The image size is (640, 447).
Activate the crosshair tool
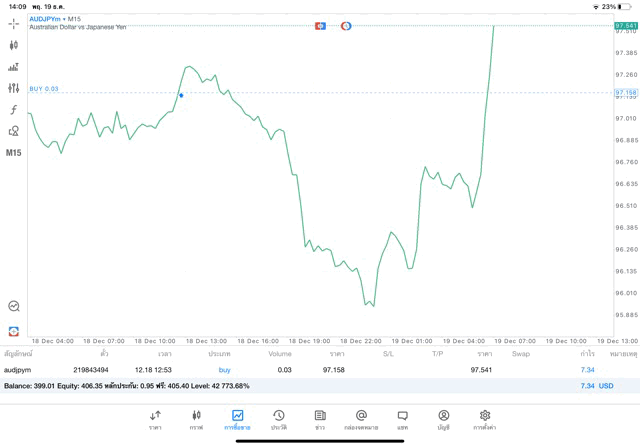pos(13,23)
